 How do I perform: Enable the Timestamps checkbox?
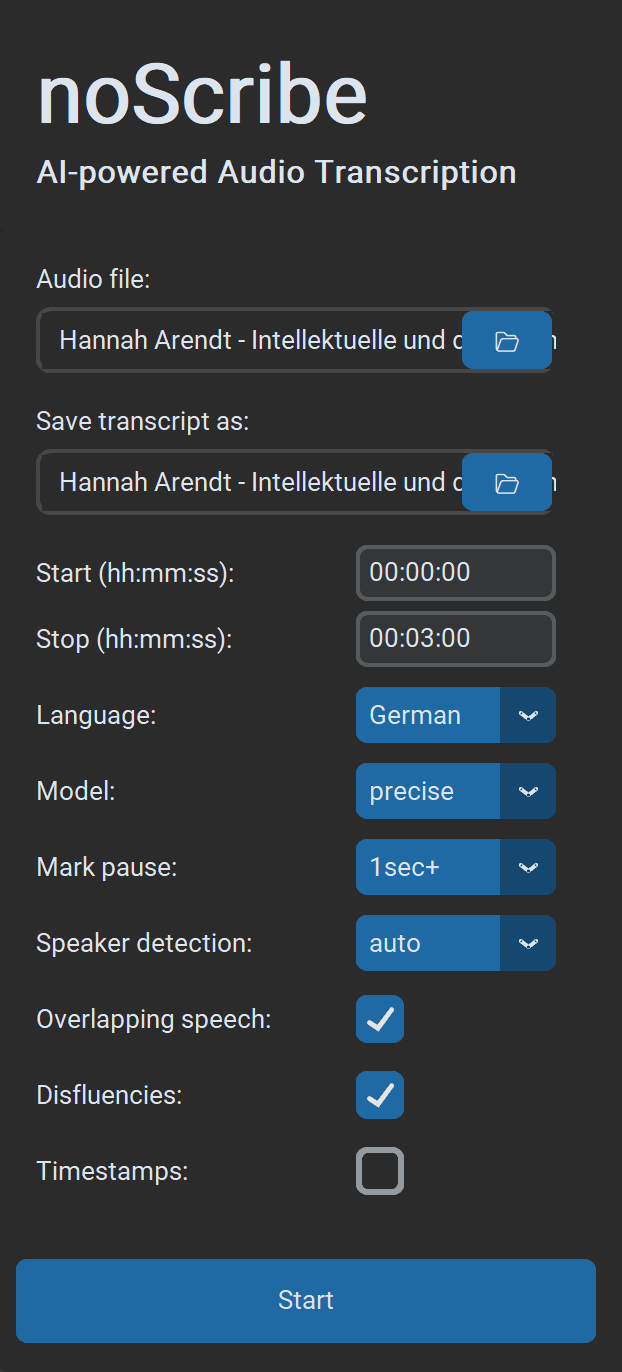[x=379, y=1171]
